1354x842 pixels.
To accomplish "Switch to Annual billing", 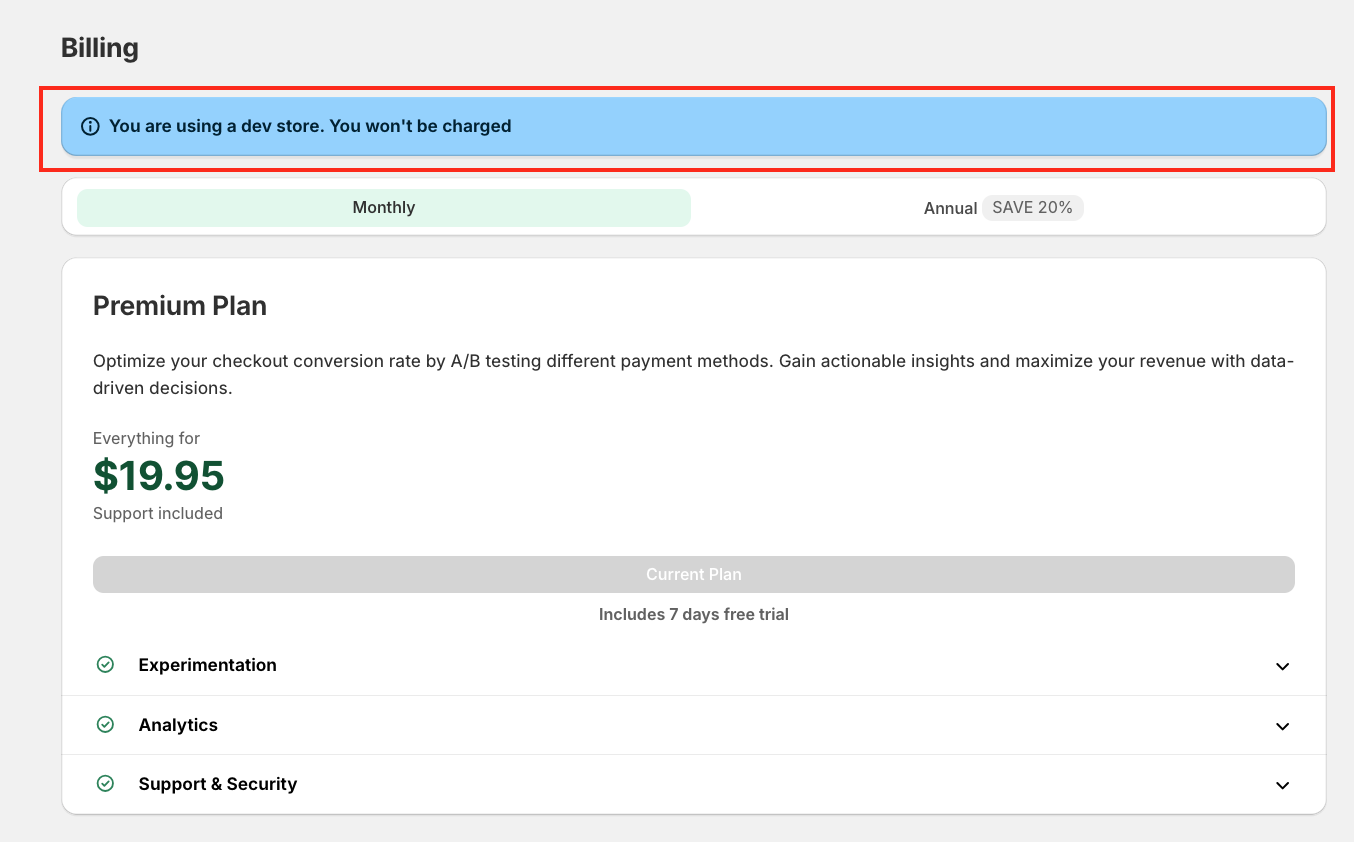I will point(950,208).
